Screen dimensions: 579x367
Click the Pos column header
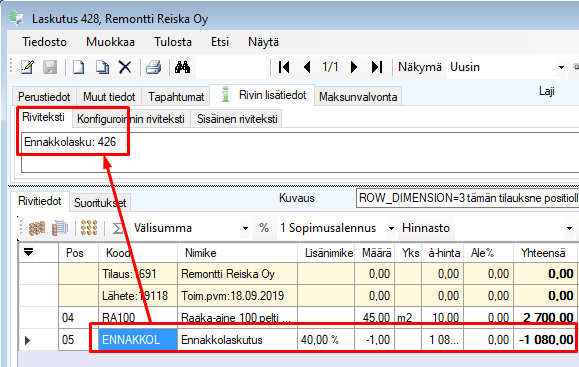click(x=78, y=253)
